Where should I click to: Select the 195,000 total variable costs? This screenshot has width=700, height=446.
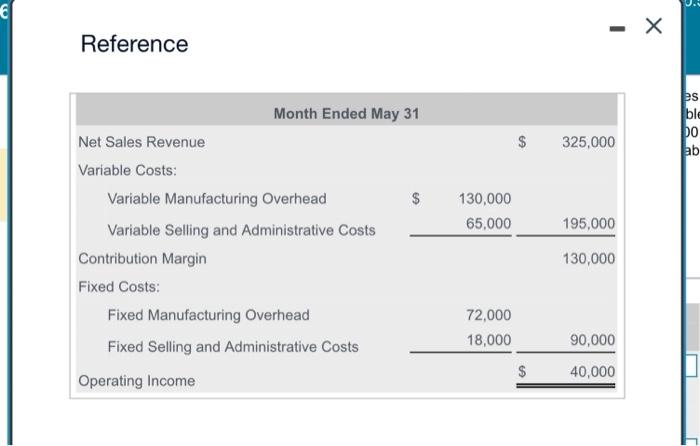point(588,223)
